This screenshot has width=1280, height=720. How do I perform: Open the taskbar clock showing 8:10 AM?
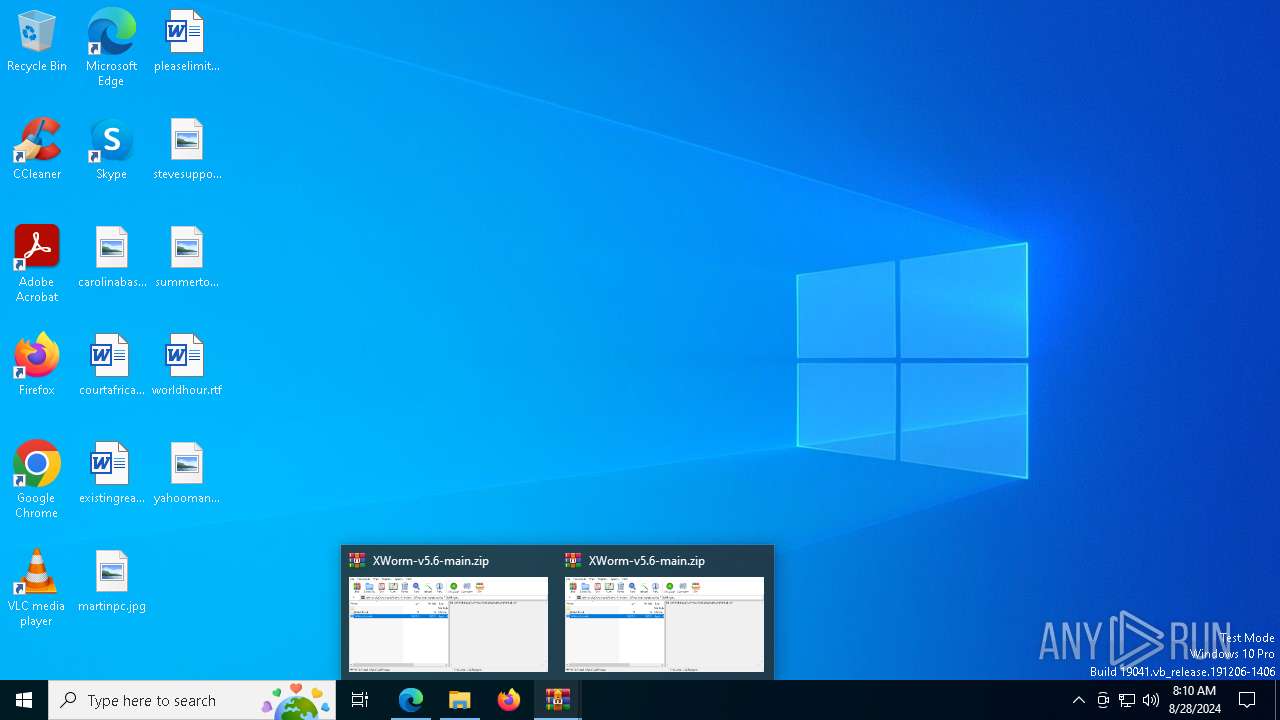[1195, 700]
